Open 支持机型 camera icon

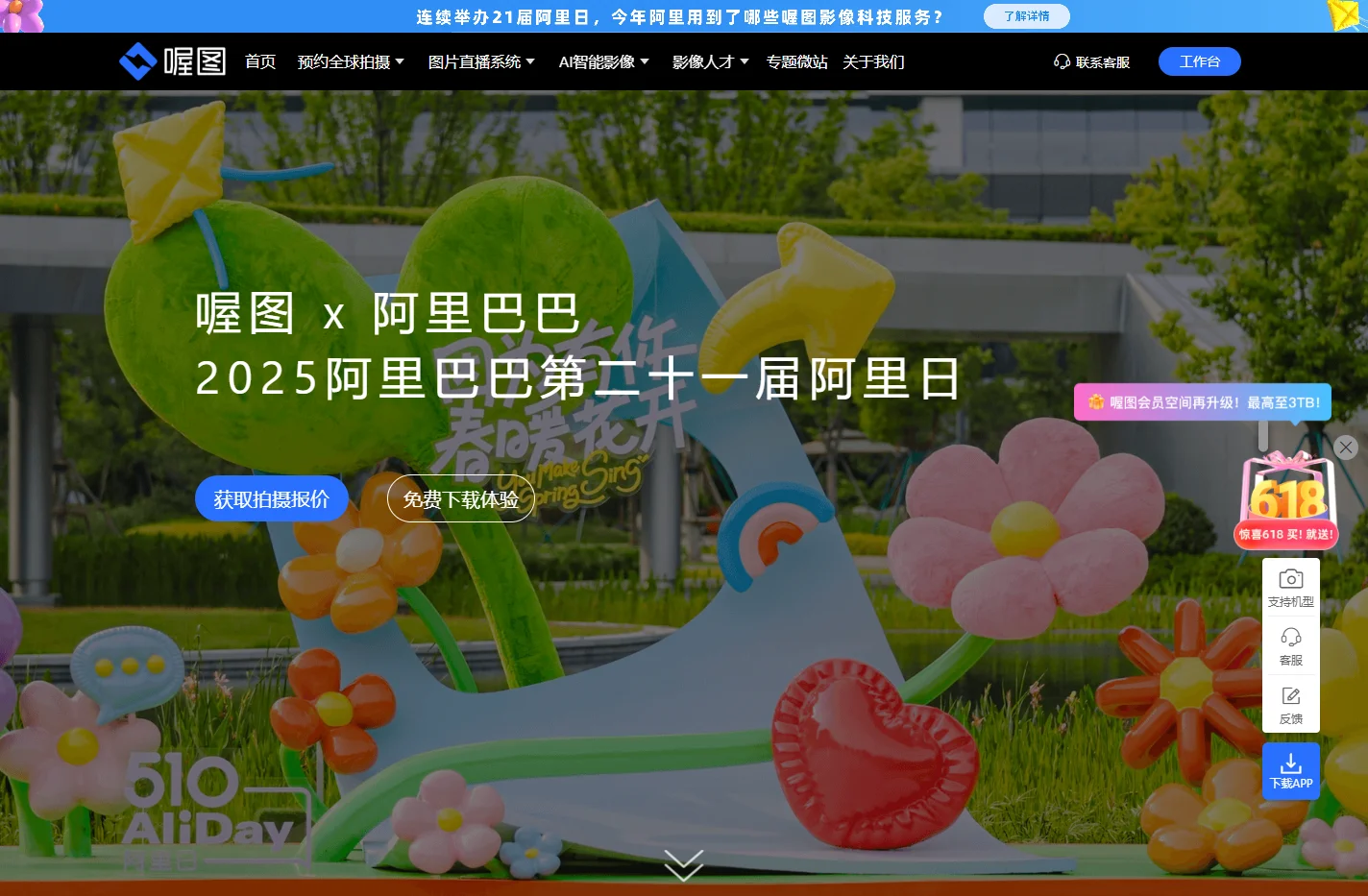[x=1291, y=588]
